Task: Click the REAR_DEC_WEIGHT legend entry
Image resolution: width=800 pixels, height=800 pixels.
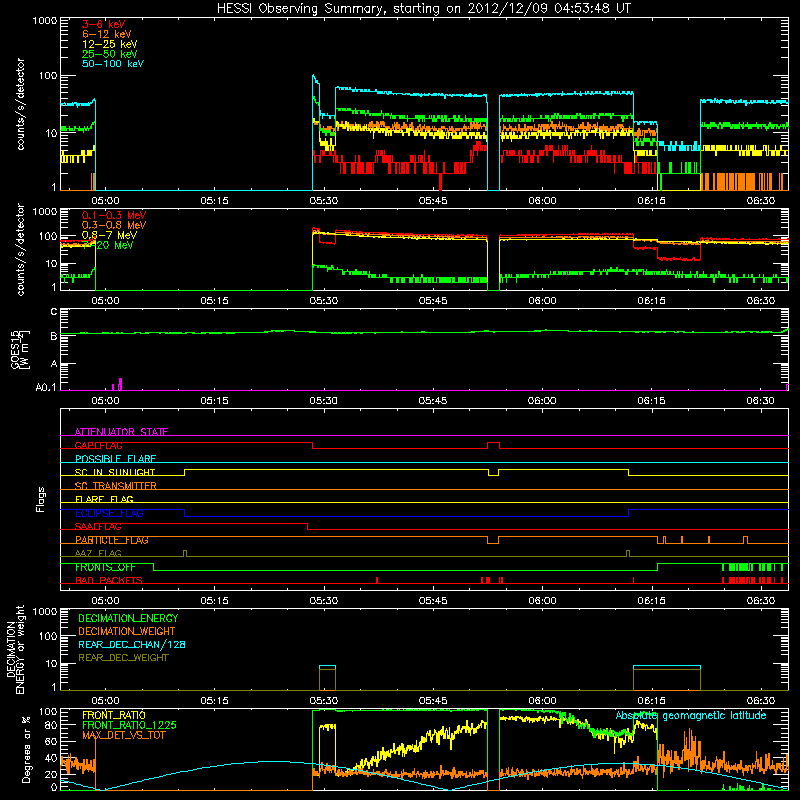Action: tap(123, 658)
